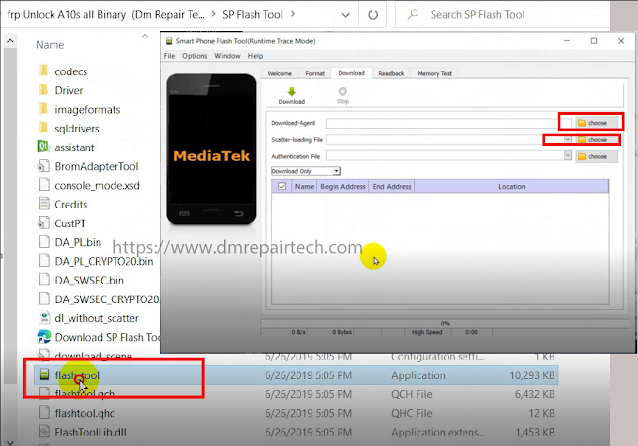
Task: Select the Download tab
Action: (352, 73)
